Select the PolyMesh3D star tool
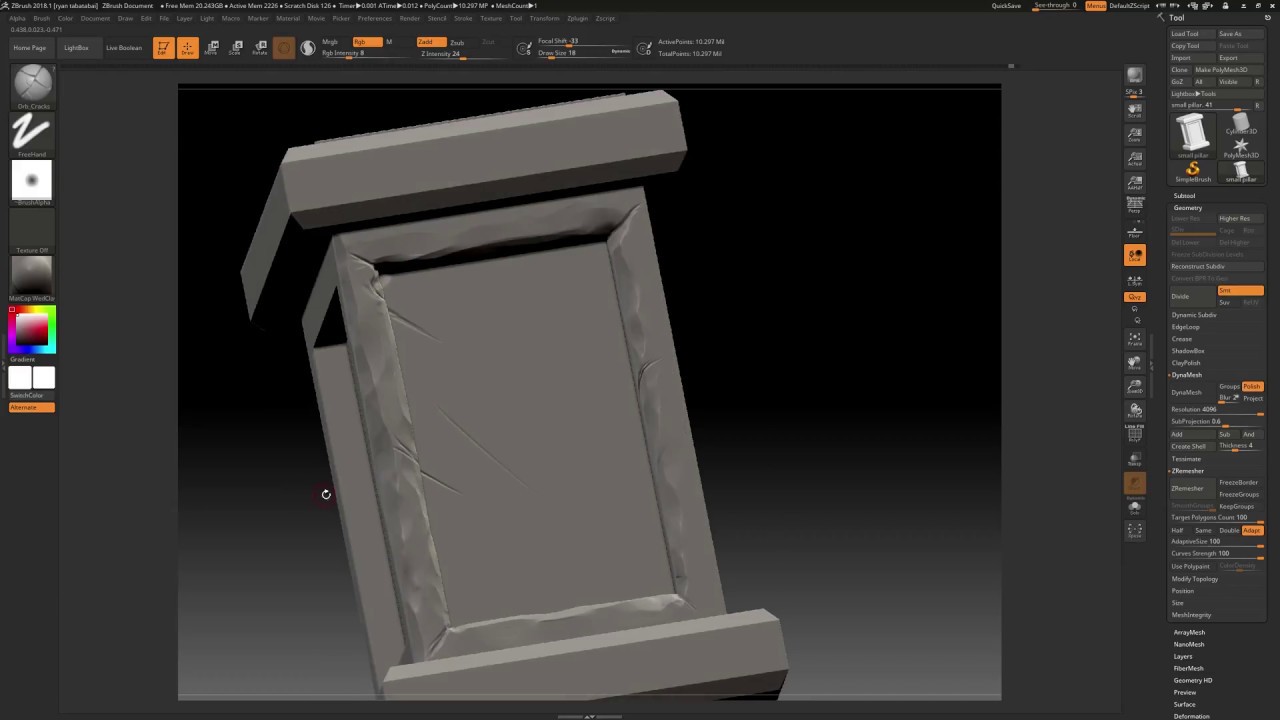1280x720 pixels. click(x=1241, y=148)
